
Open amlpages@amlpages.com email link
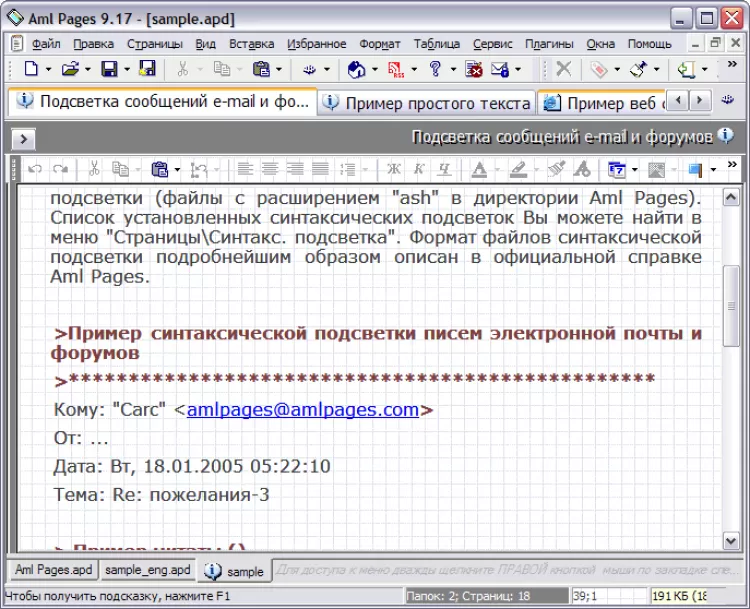(x=303, y=410)
